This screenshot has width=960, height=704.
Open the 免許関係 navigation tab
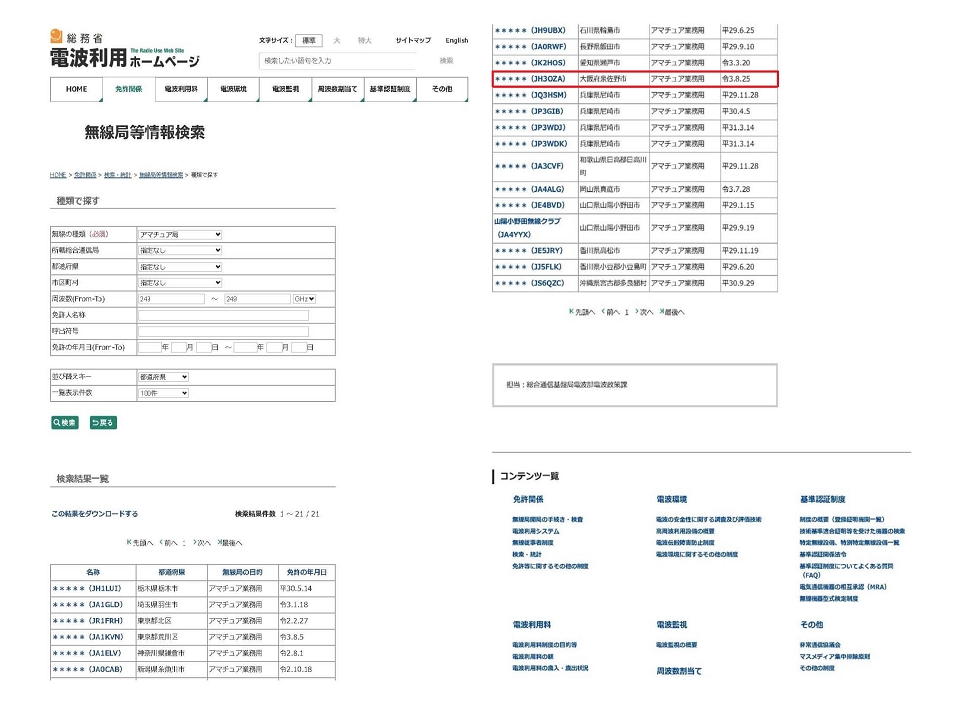click(129, 89)
